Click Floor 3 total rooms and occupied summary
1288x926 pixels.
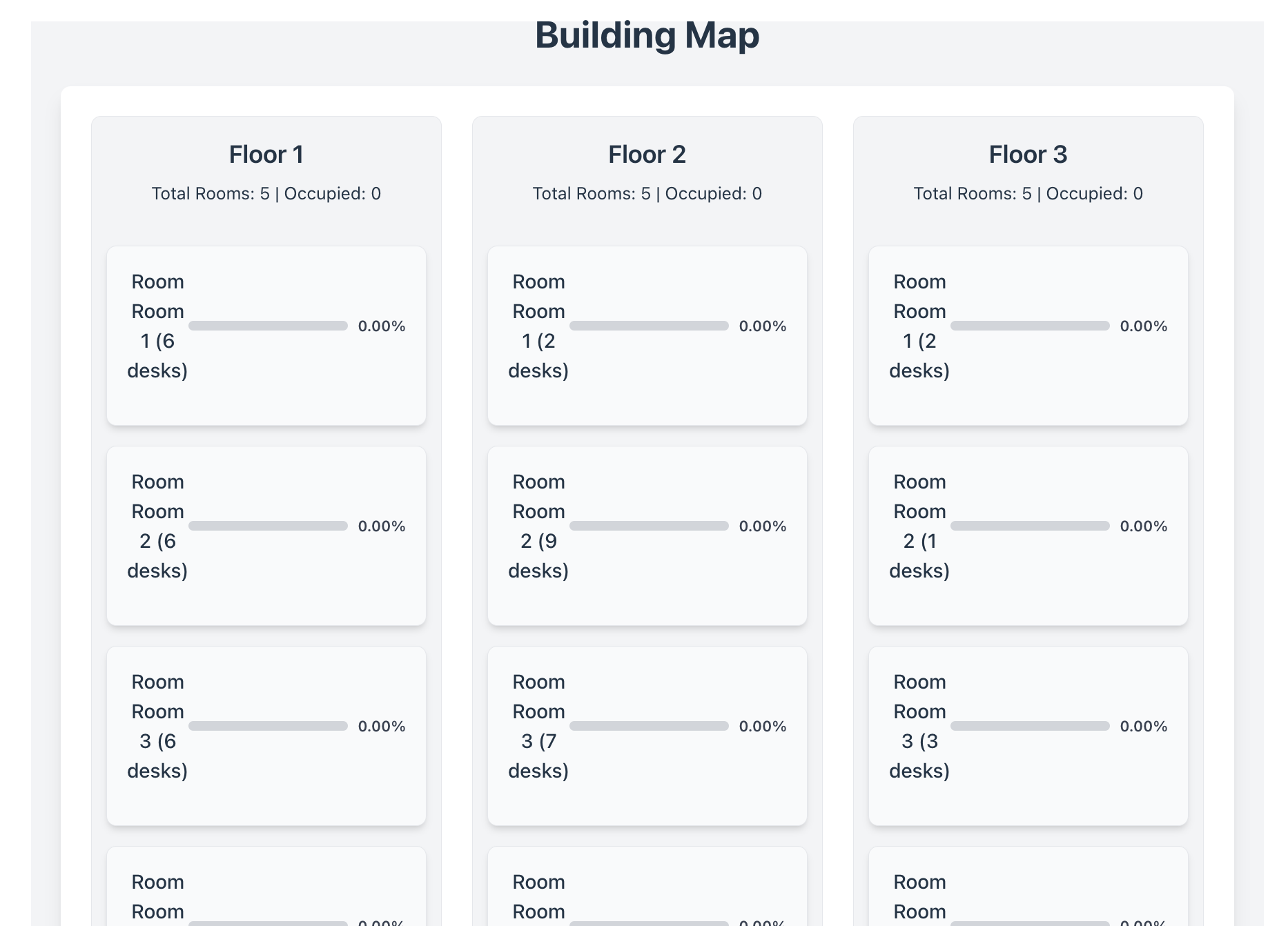(x=1028, y=194)
